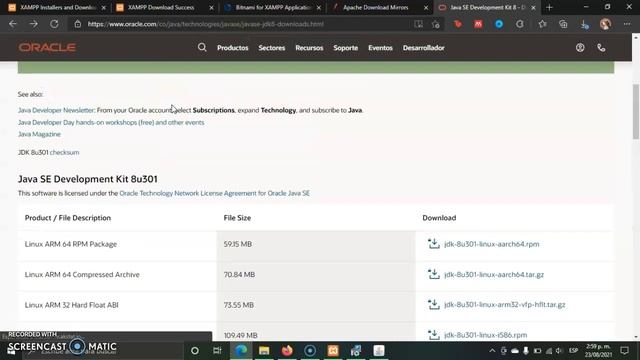The image size is (640, 360).
Task: Click the Oracle contact phone icon
Action: 601,48
